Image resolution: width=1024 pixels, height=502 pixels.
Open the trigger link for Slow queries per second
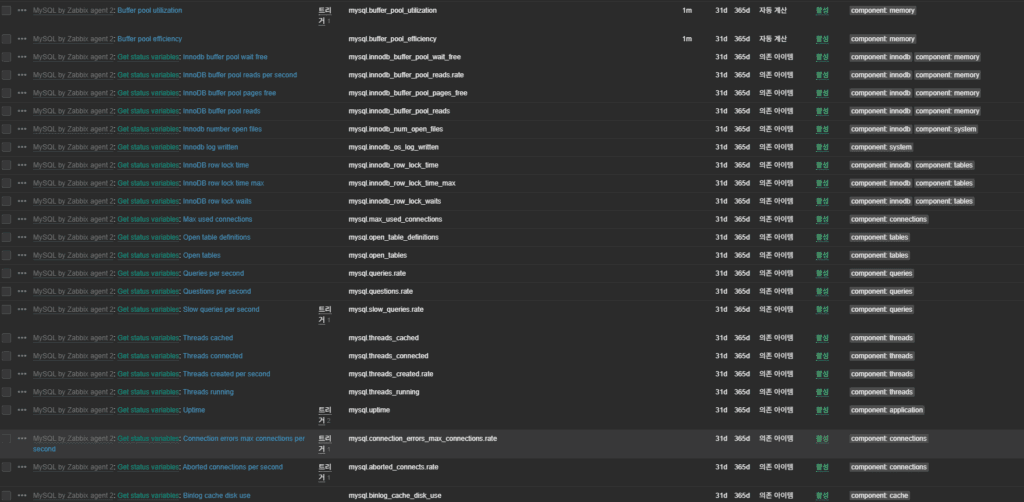pos(323,313)
